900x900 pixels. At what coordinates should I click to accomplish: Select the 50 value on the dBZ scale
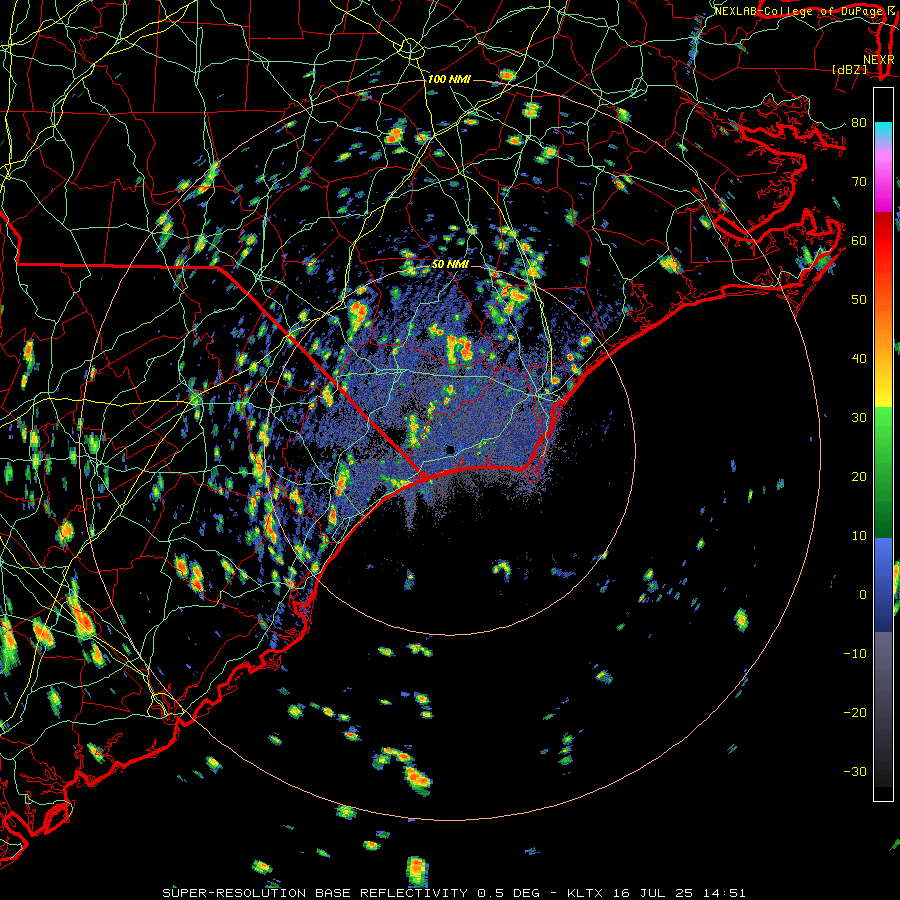point(859,300)
